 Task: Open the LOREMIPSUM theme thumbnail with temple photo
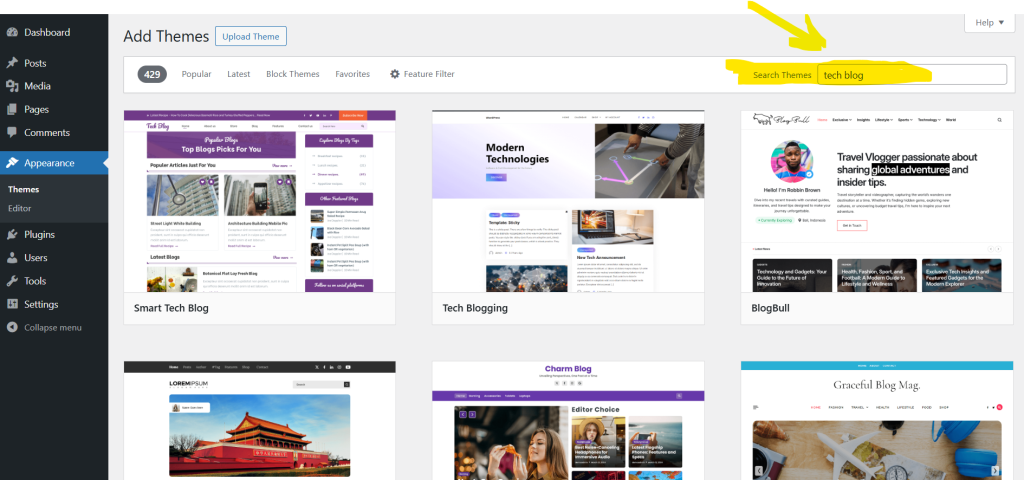tap(259, 421)
